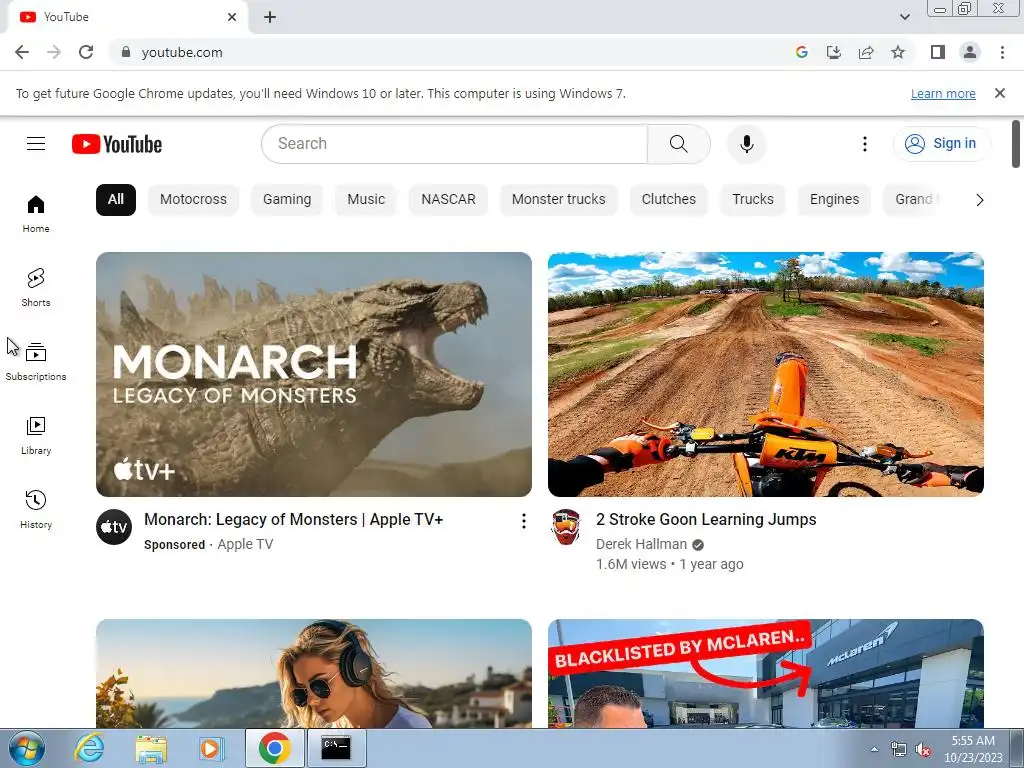Open the Windows Start menu

27,748
